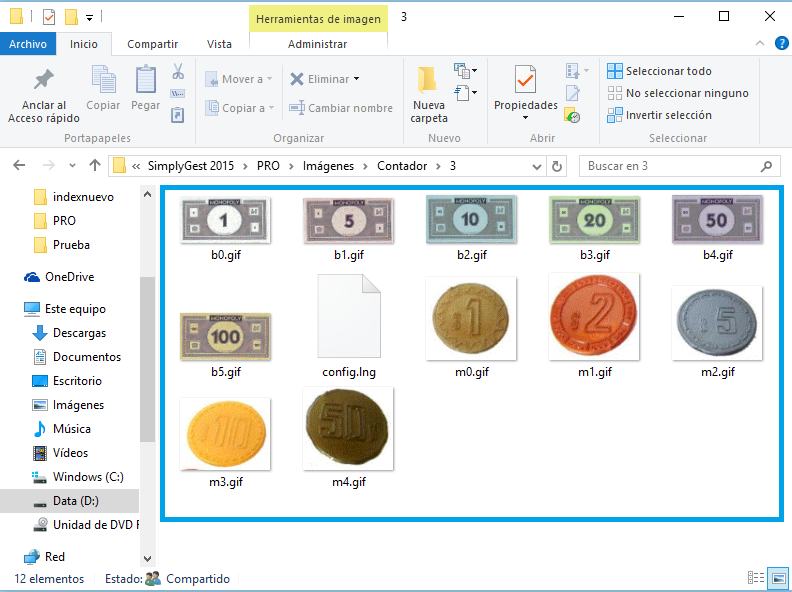
Task: Select the b3.gif 20 banknote thumbnail
Action: click(x=595, y=220)
